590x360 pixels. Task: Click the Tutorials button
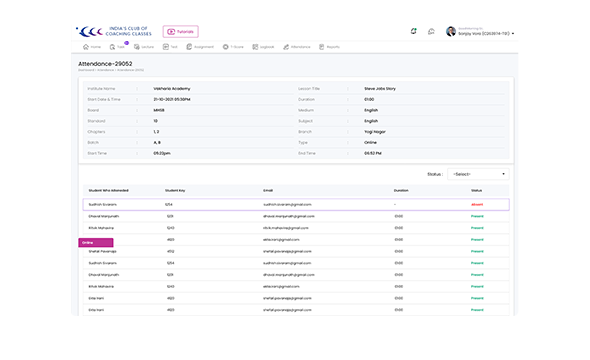181,32
